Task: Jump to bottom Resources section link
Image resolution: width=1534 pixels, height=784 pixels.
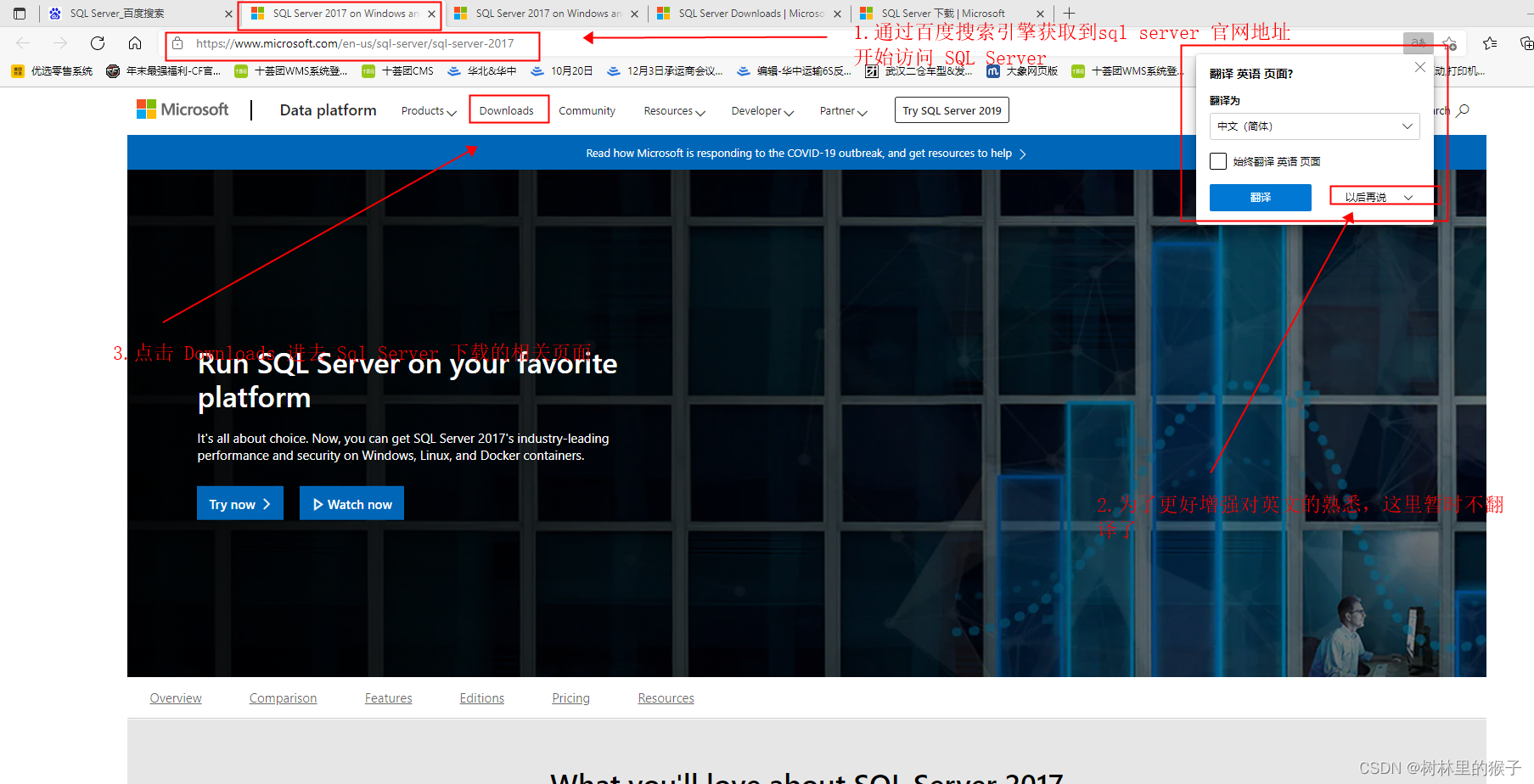Action: [x=666, y=698]
